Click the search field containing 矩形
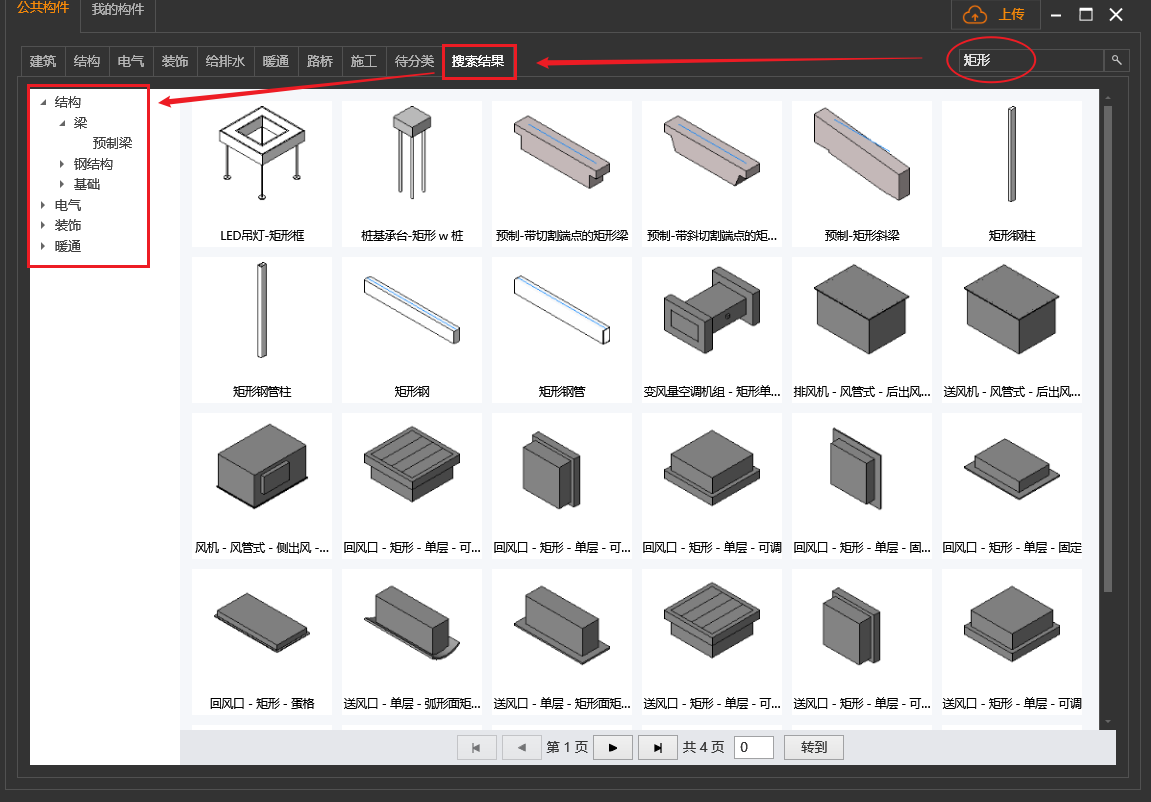The image size is (1151, 802). (1031, 60)
